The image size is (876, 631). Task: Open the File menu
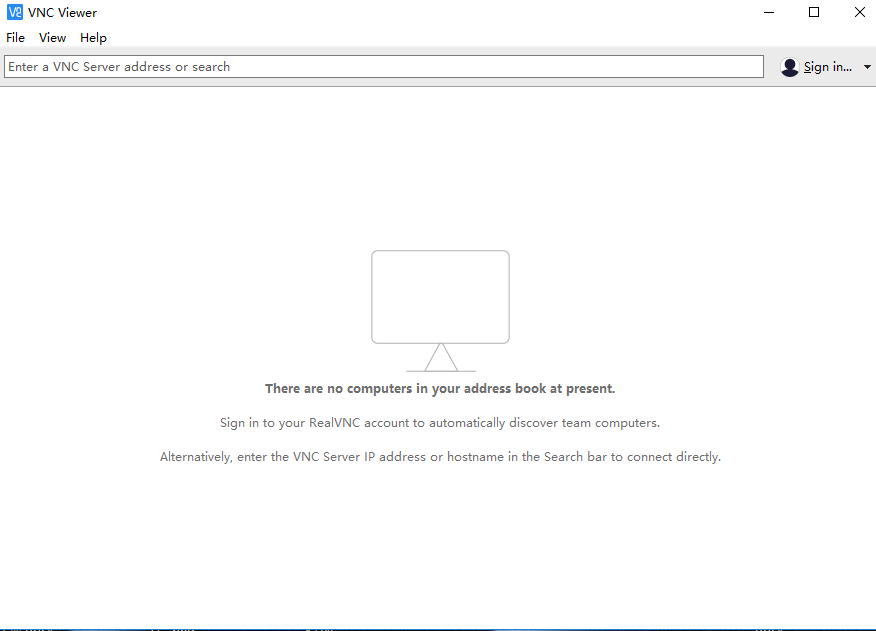pos(15,38)
